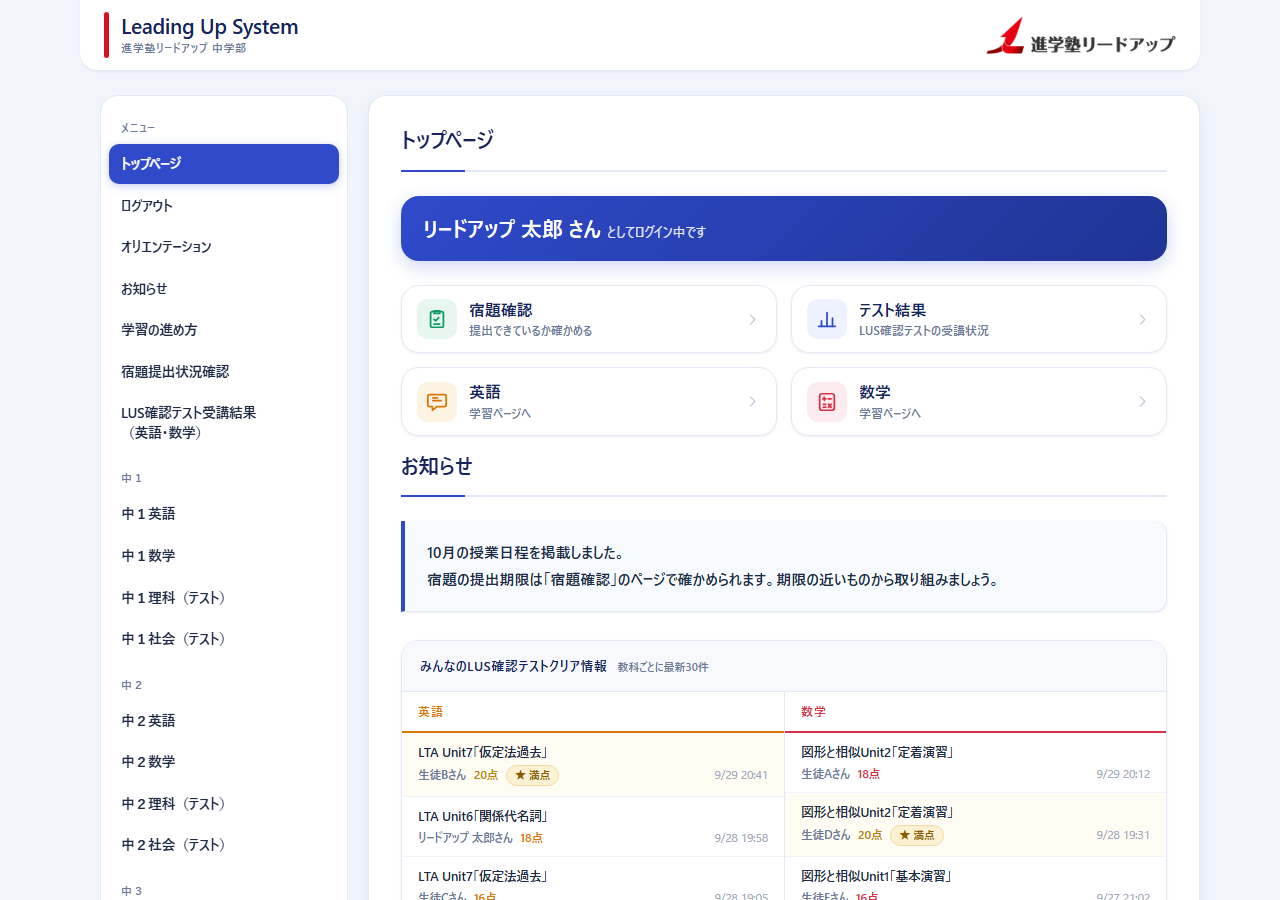Go to お知らせ in the sidebar menu
Image resolution: width=1280 pixels, height=900 pixels.
click(224, 288)
